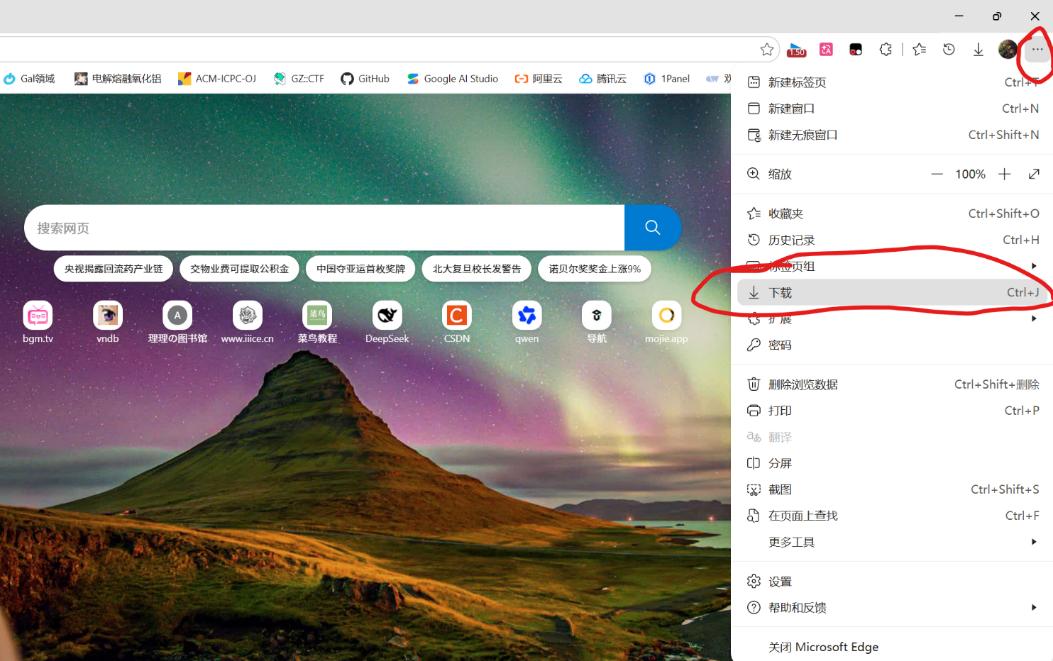Open the extension icon with the 150 badge
The height and width of the screenshot is (661, 1053).
pos(796,49)
